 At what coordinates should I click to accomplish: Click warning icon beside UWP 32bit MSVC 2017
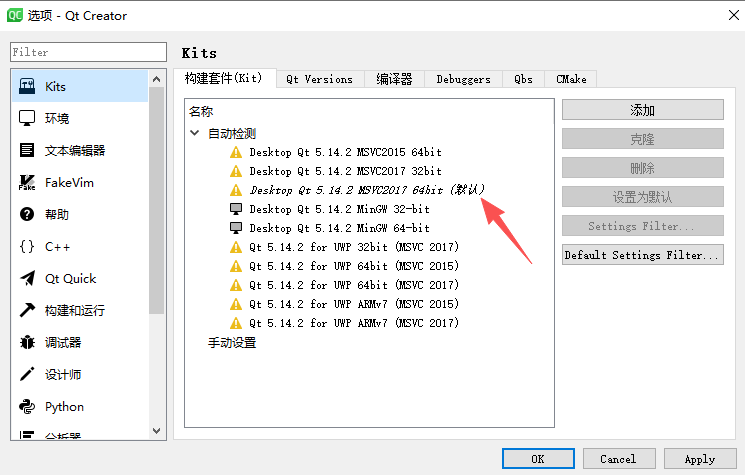[236, 247]
